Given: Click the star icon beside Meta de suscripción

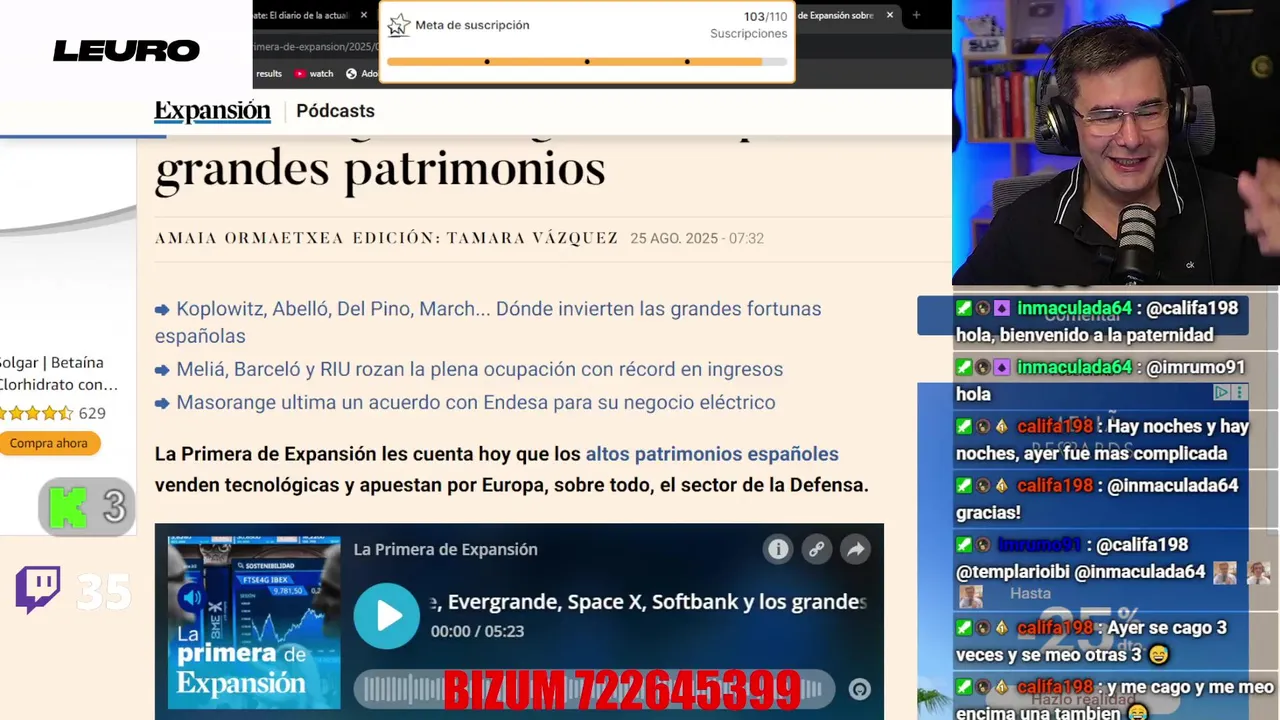Looking at the screenshot, I should pos(399,25).
